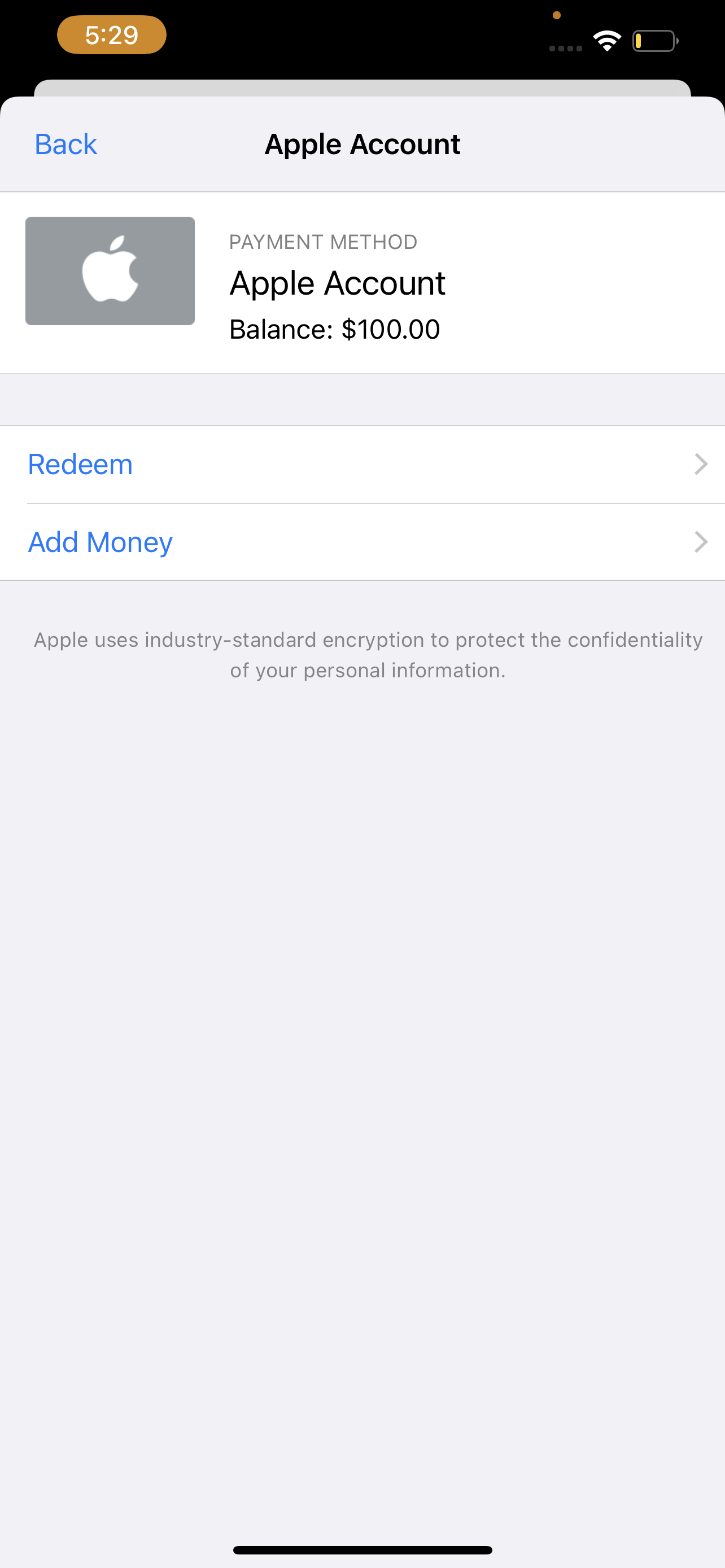This screenshot has height=1568, width=725.
Task: Expand the Add Money row chevron
Action: 701,542
